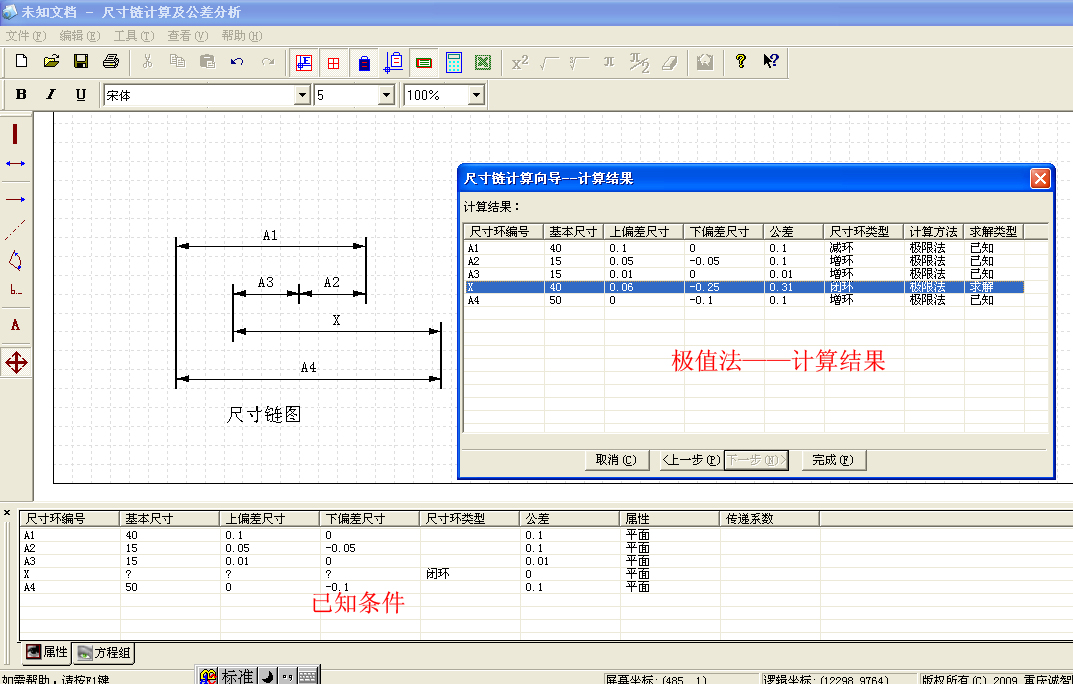Screen dimensions: 1073x684
Task: Toggle italic formatting
Action: point(51,95)
